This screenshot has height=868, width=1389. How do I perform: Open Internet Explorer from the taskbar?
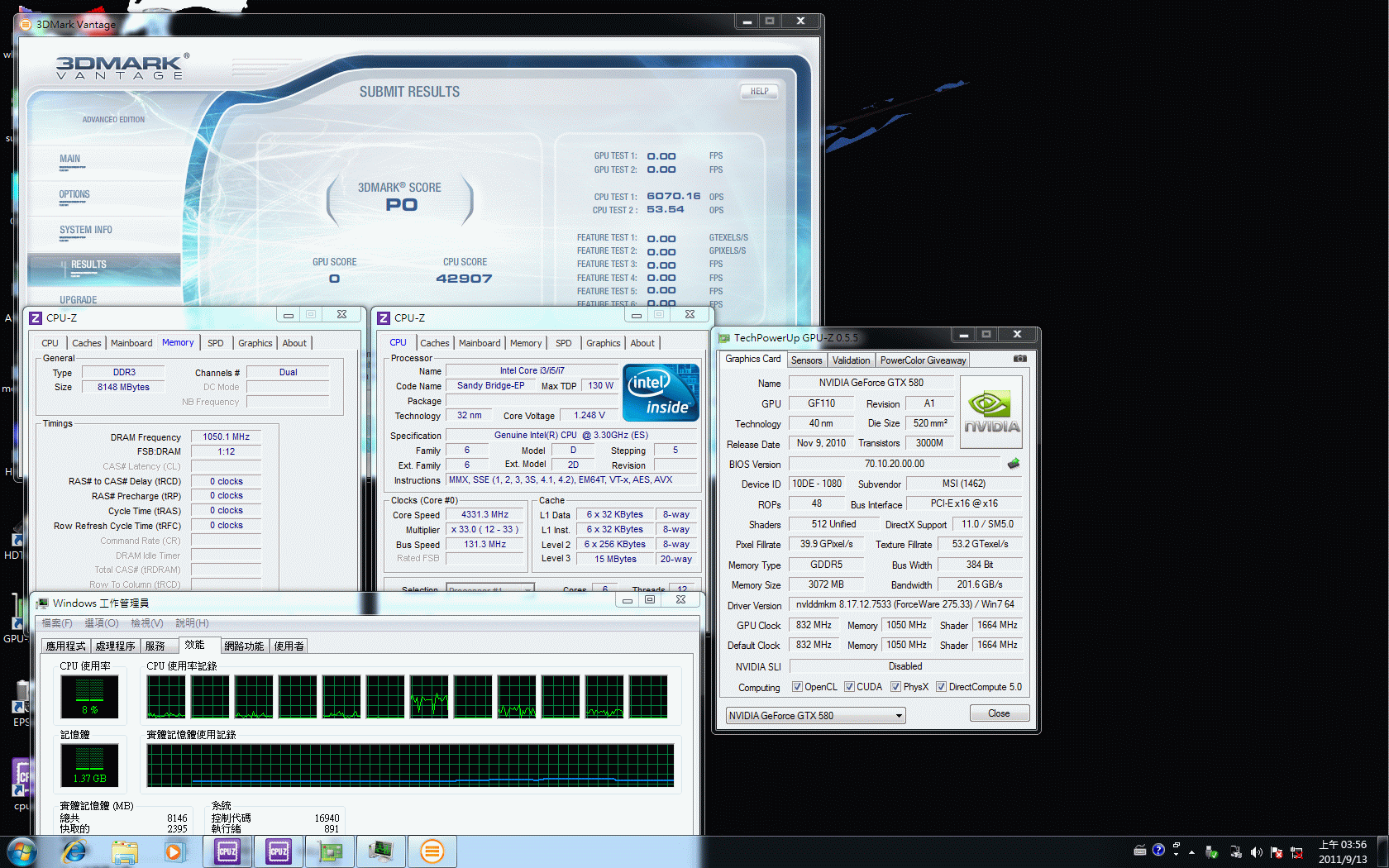(74, 851)
